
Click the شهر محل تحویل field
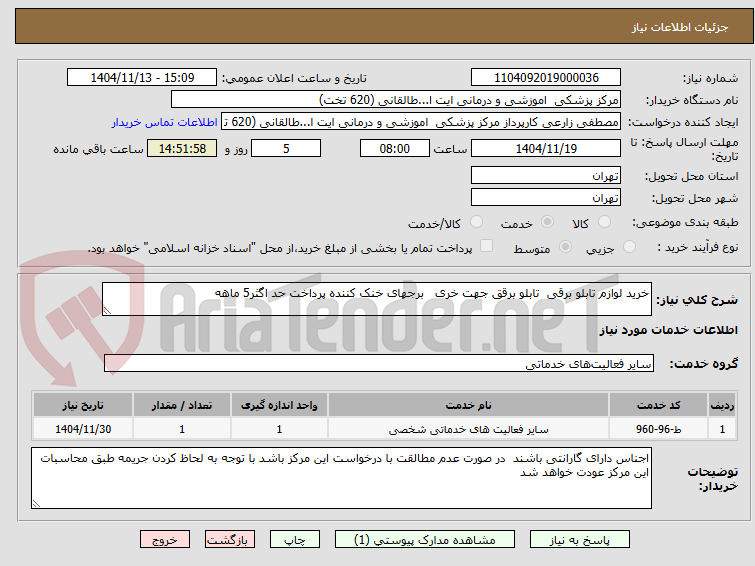546,197
